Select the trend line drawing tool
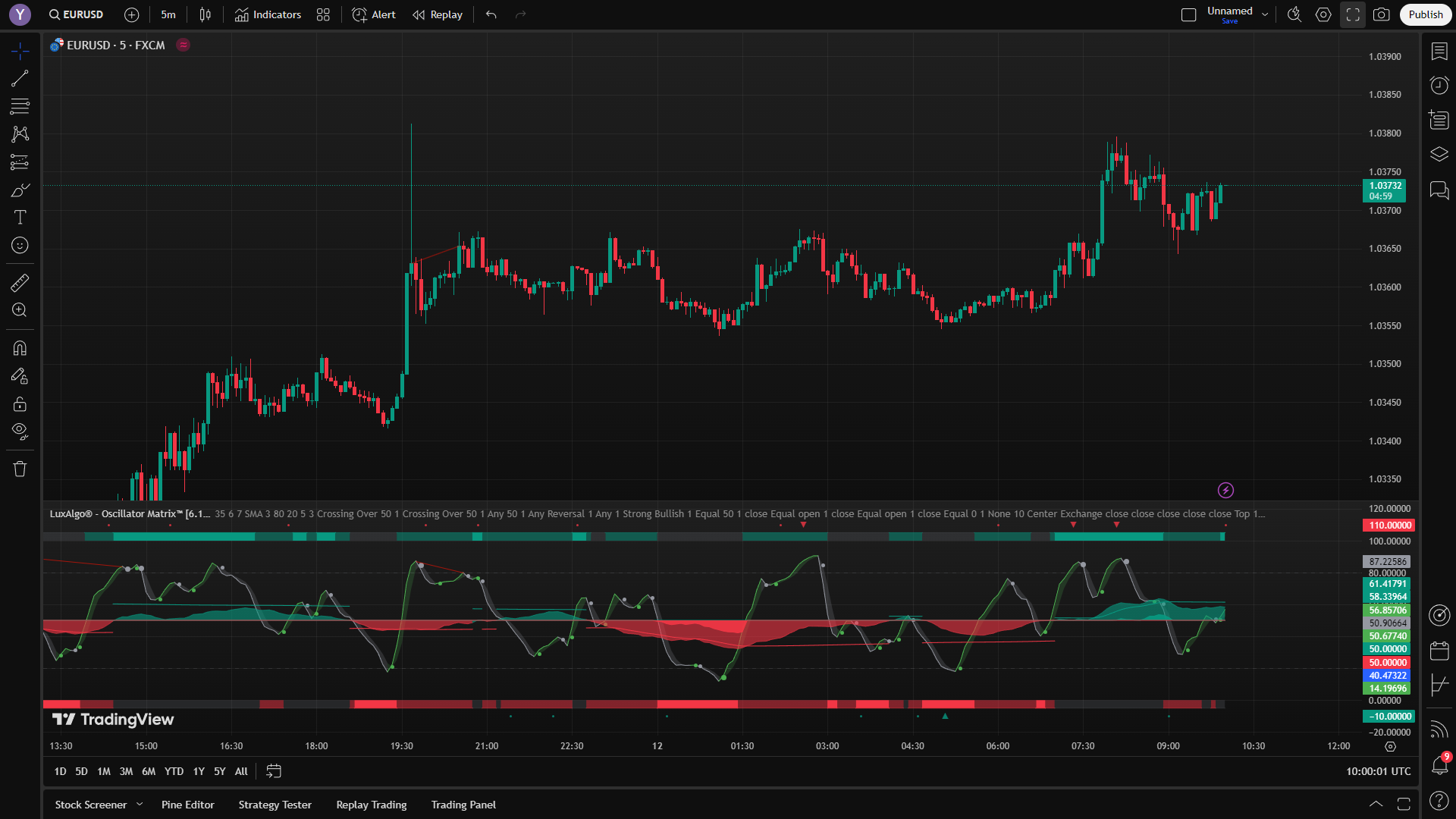This screenshot has width=1456, height=819. pyautogui.click(x=20, y=78)
